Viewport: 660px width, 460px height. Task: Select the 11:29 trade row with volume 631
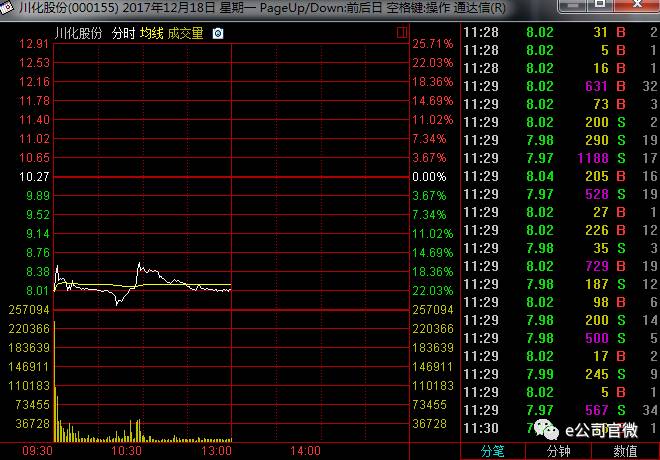point(560,86)
